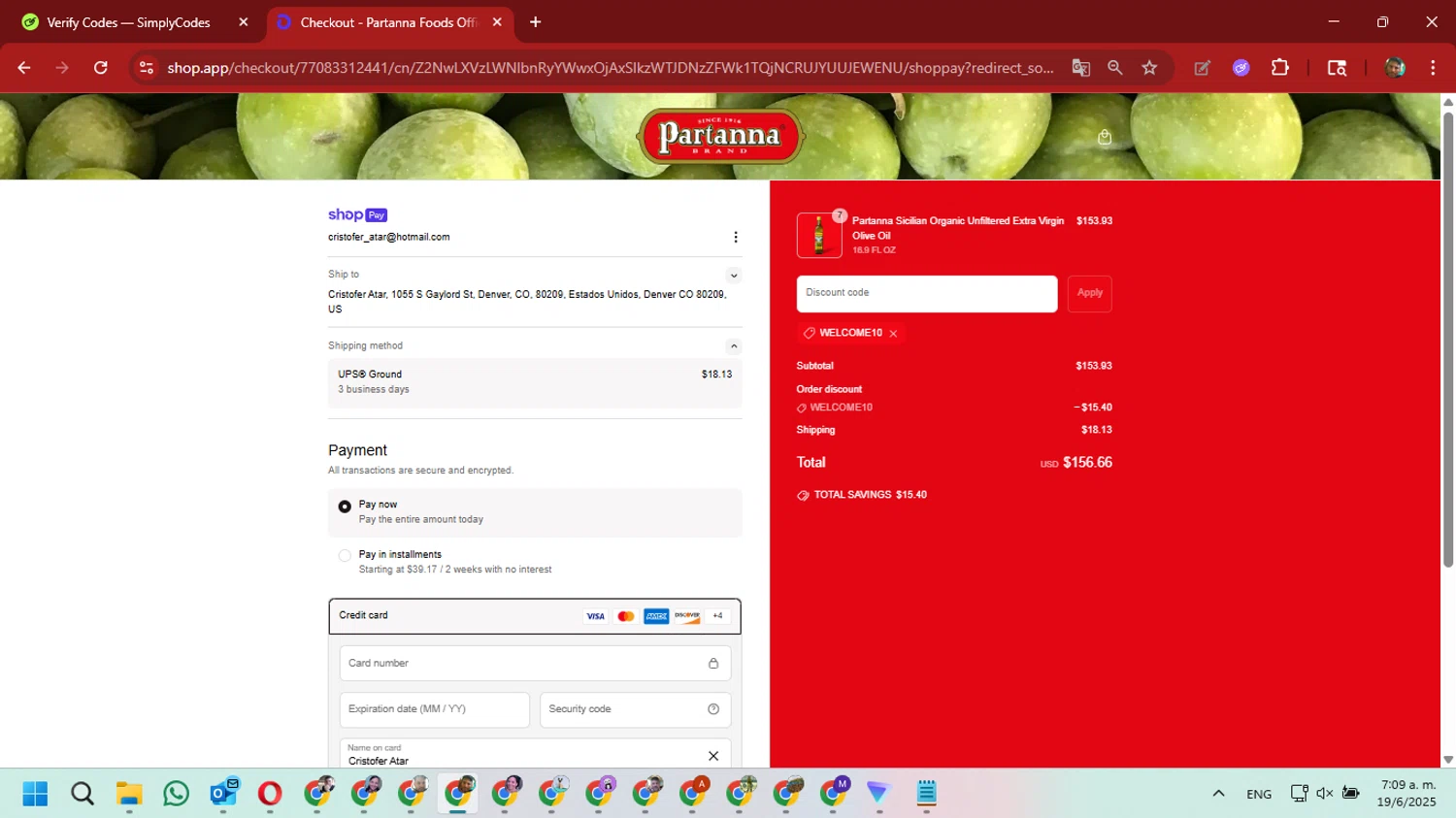Open Opera browser from the taskbar
This screenshot has height=818, width=1456.
270,794
